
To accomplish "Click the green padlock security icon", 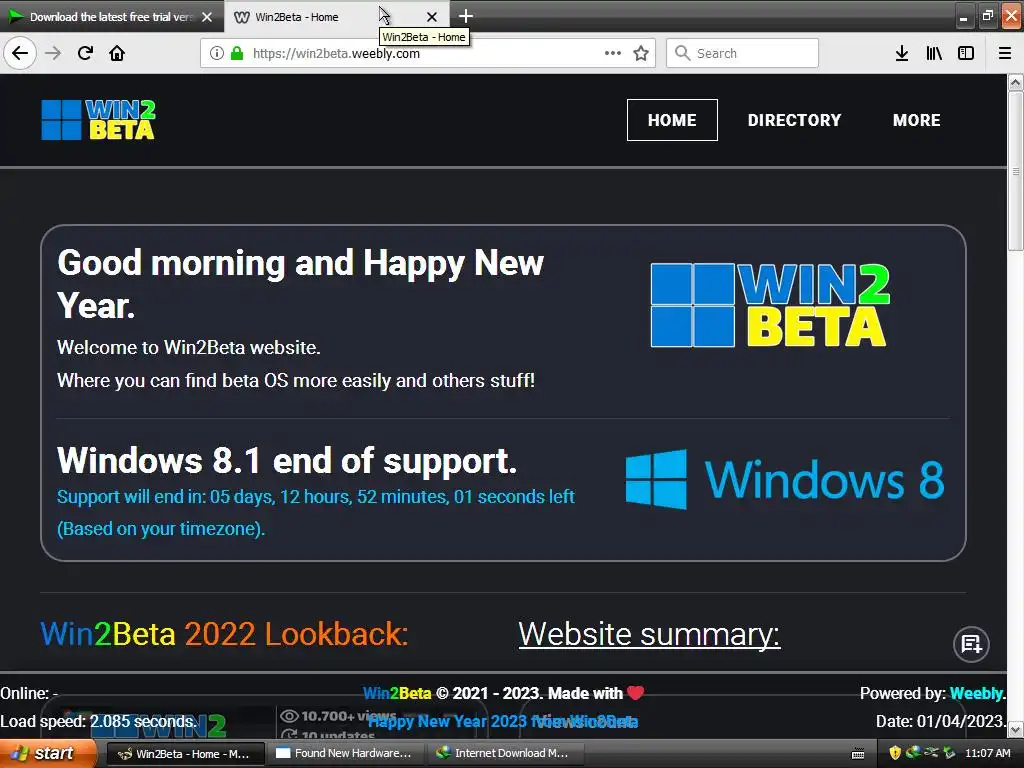I will click(237, 53).
